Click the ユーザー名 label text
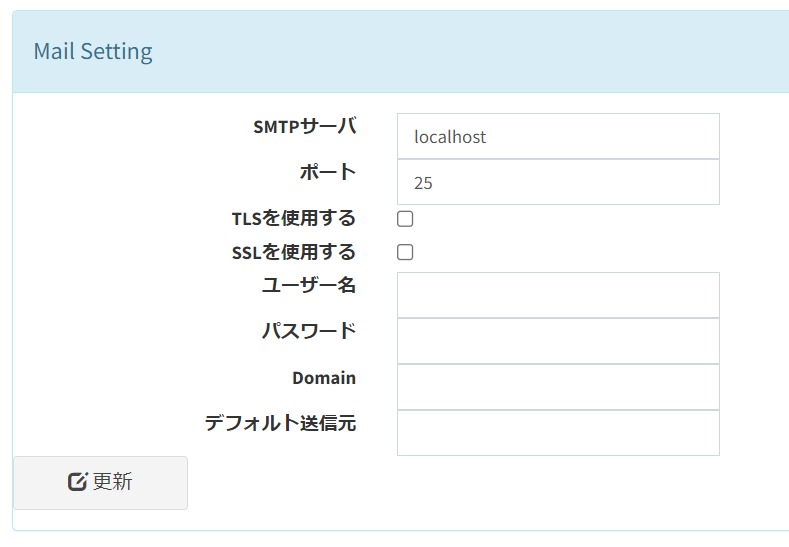789x547 pixels. click(x=308, y=285)
